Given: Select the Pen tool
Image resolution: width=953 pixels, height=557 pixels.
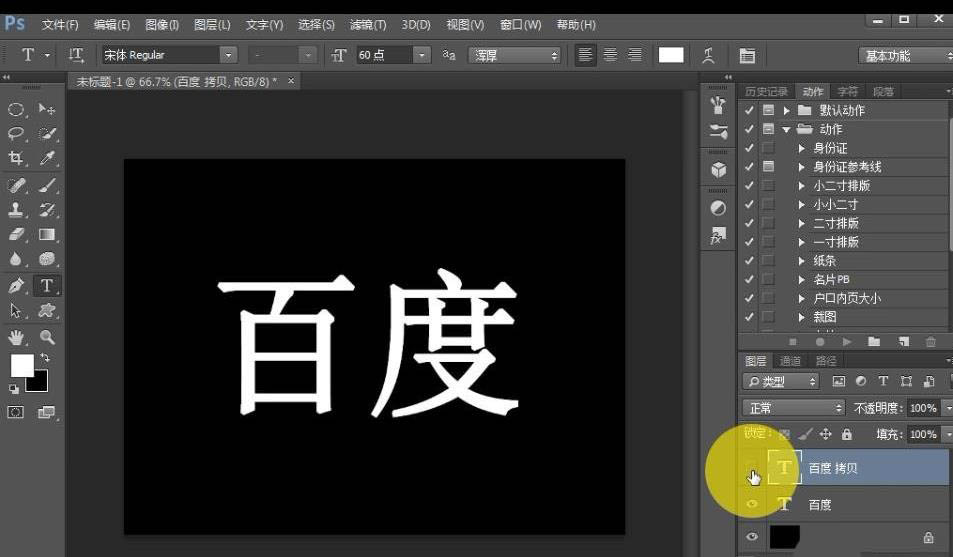Looking at the screenshot, I should [x=16, y=285].
